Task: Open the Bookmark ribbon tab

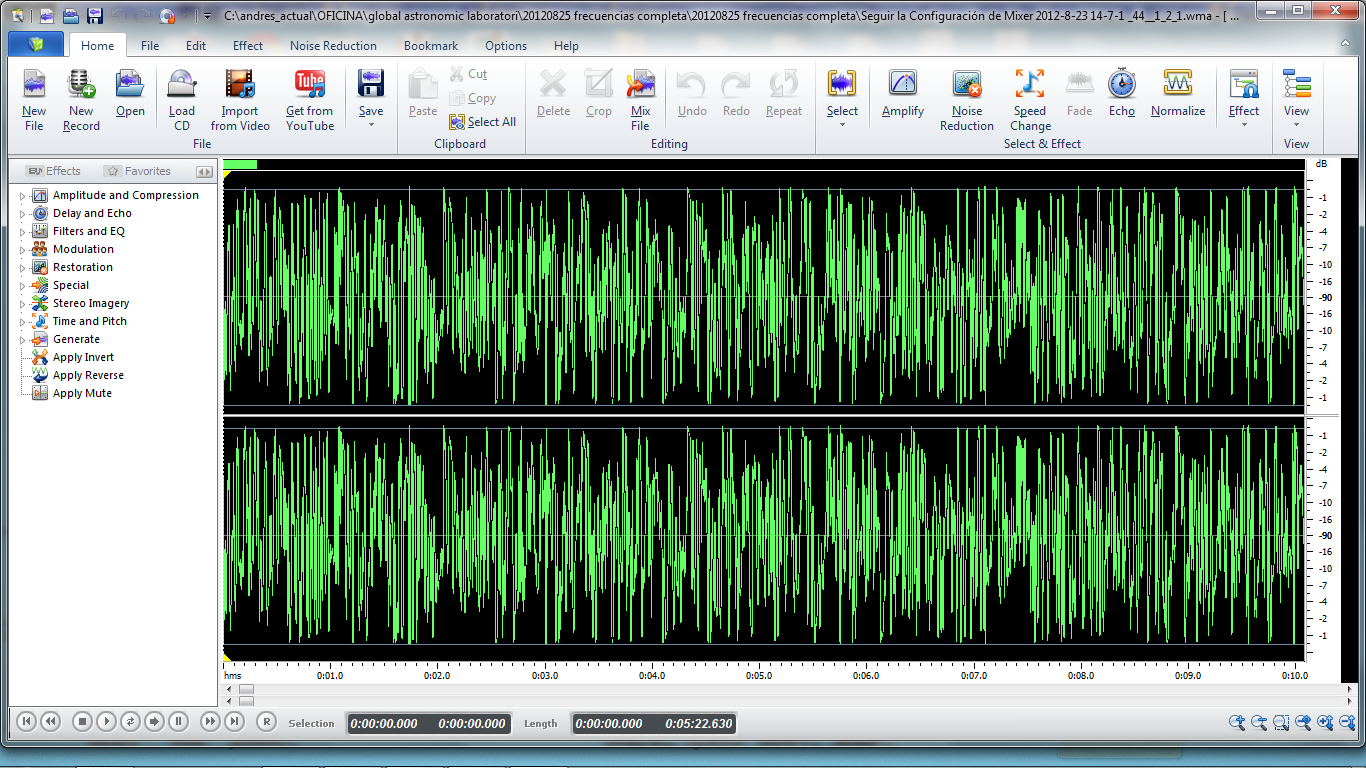Action: point(431,46)
